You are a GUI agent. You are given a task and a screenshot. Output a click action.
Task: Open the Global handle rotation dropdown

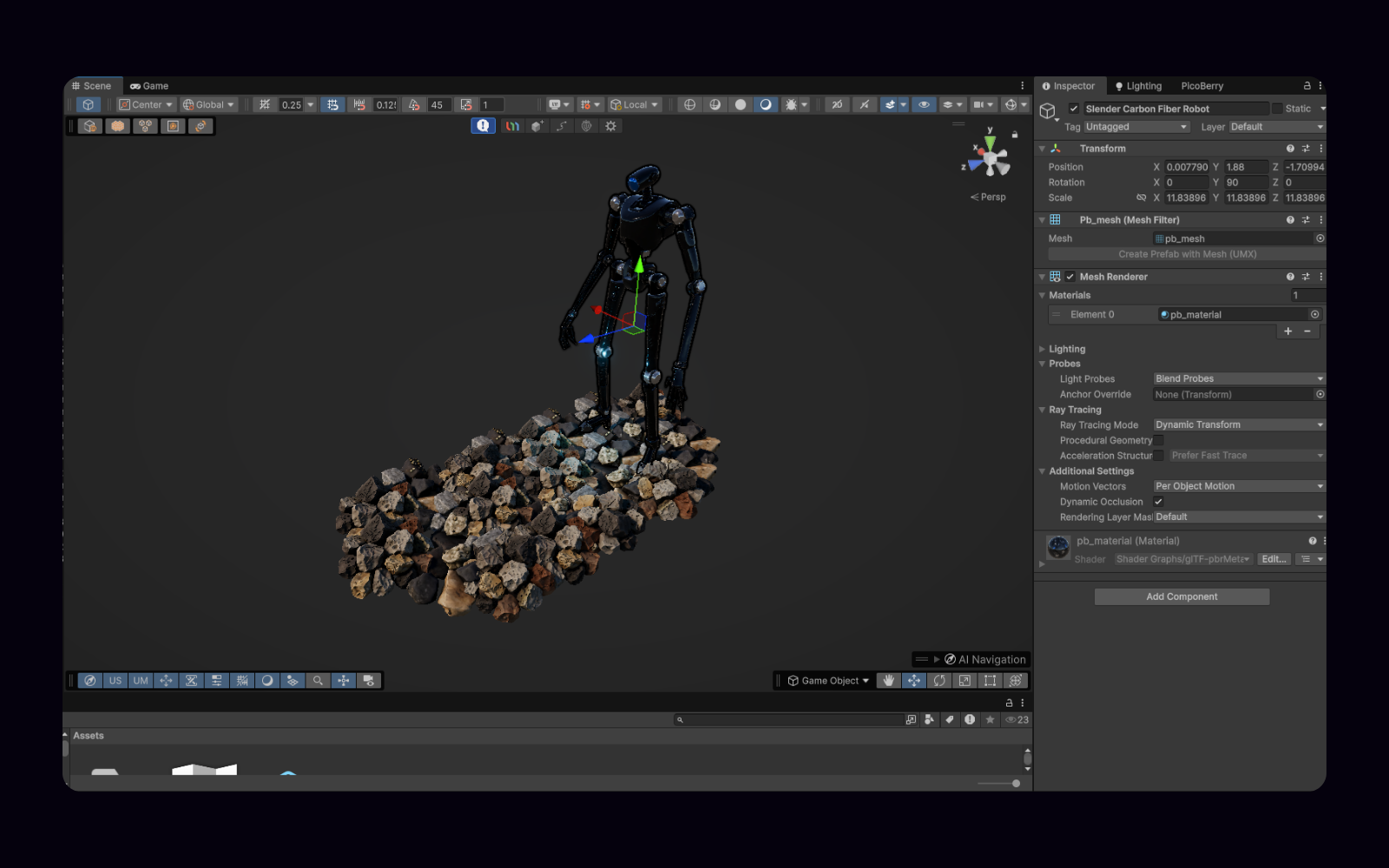208,104
